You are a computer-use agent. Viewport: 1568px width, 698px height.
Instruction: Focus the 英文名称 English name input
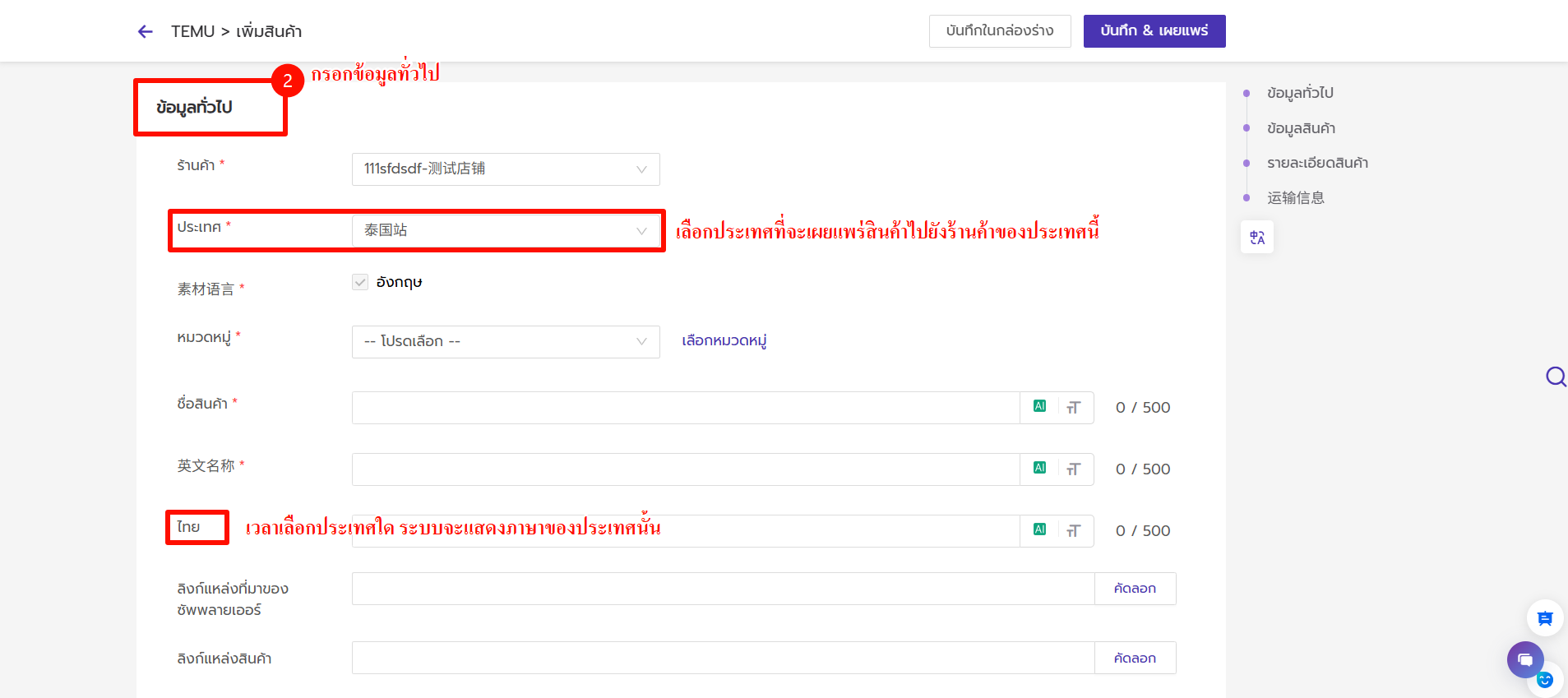[686, 469]
